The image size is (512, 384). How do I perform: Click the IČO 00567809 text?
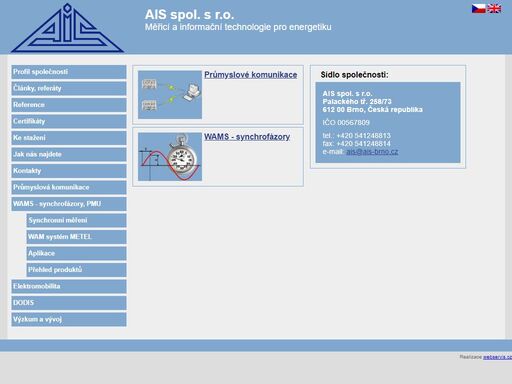pyautogui.click(x=346, y=123)
